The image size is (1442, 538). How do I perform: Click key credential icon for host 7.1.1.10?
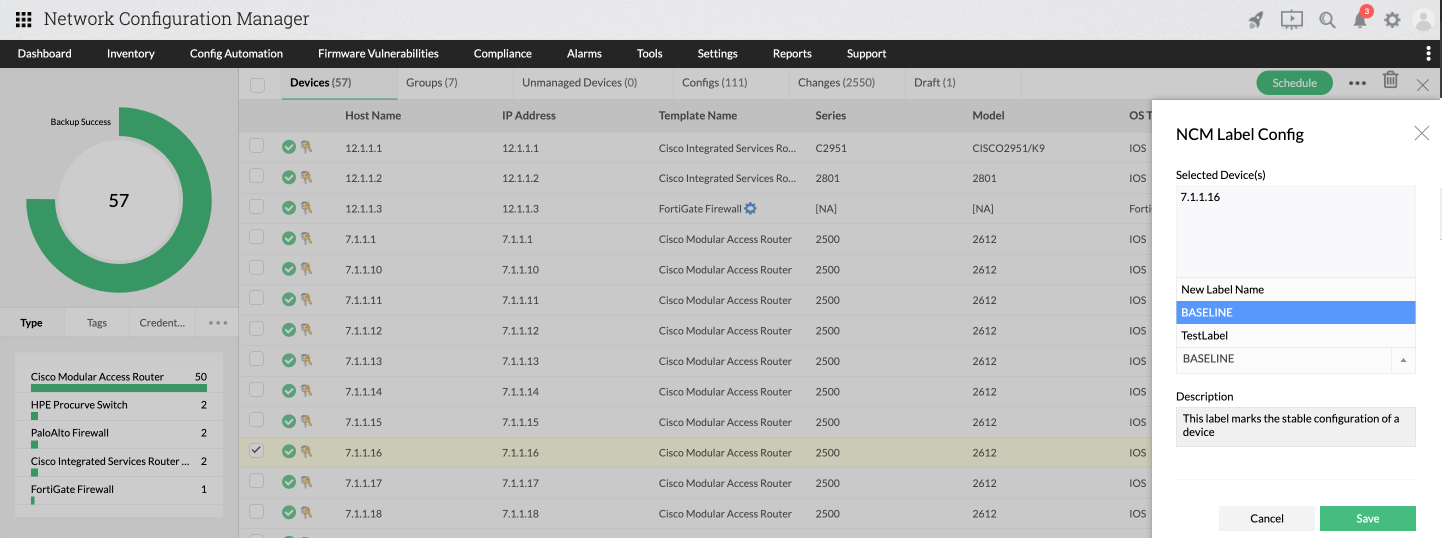[306, 269]
